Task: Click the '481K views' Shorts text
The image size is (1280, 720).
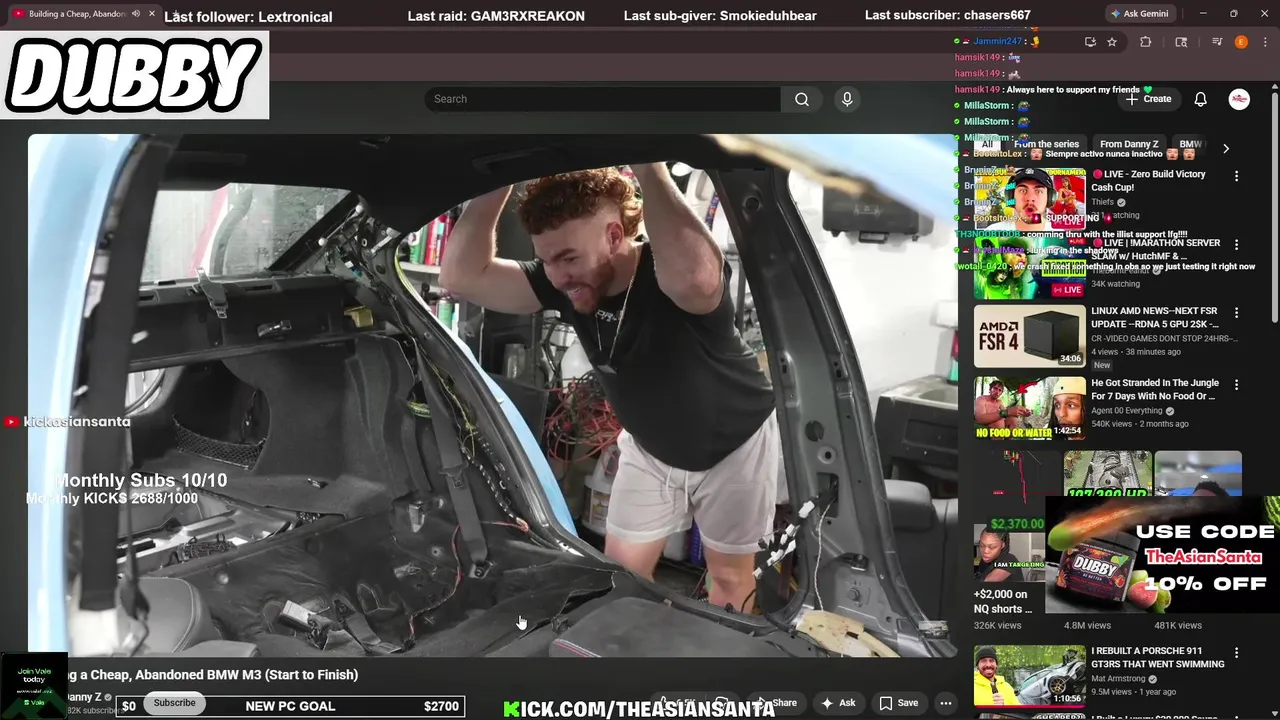Action: (1178, 625)
